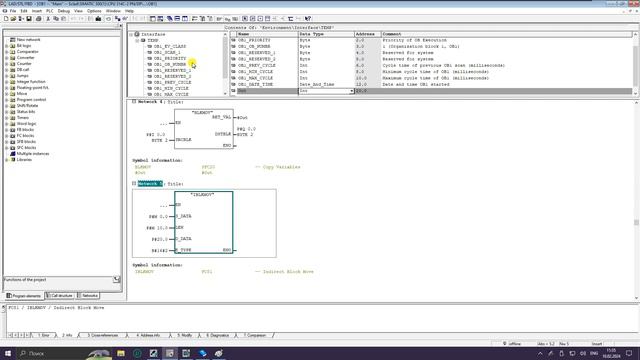Click the Cut scissors icon
Viewport: 640px width, 360px height.
[x=48, y=19]
